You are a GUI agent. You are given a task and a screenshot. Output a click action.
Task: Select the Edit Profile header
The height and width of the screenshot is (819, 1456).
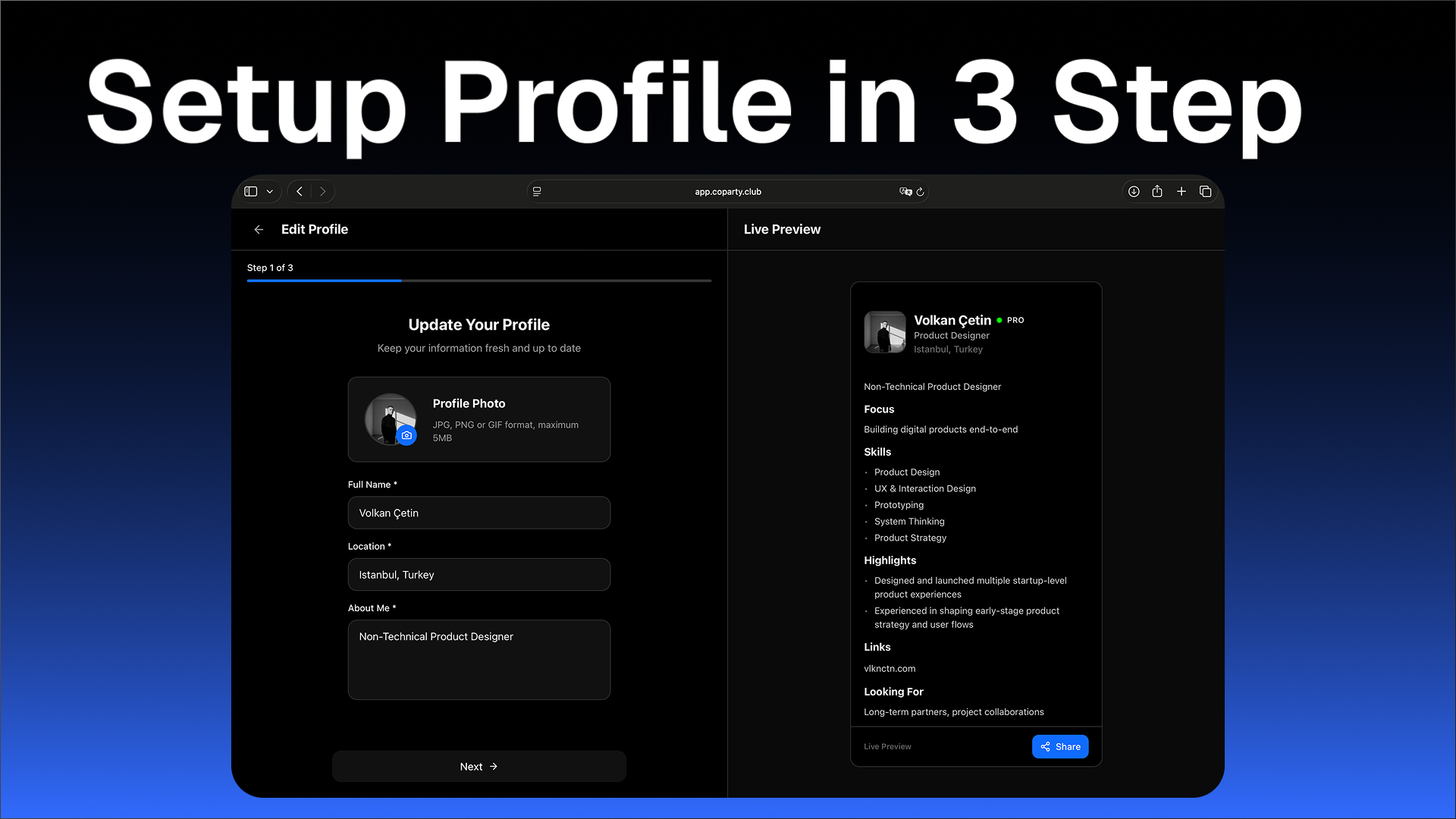(x=315, y=229)
